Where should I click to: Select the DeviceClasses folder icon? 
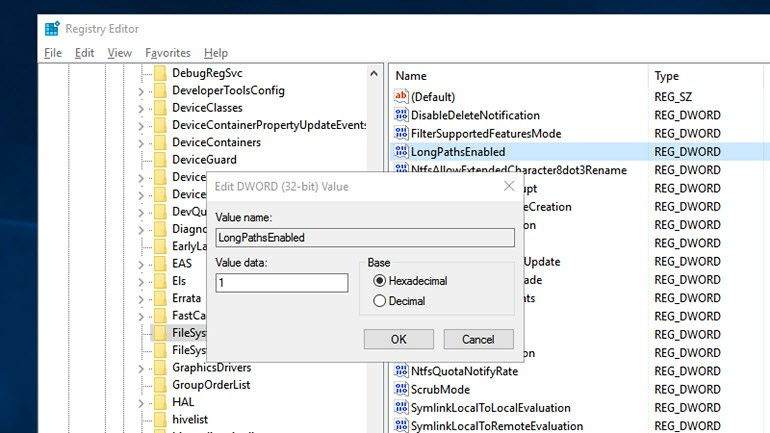[x=160, y=108]
